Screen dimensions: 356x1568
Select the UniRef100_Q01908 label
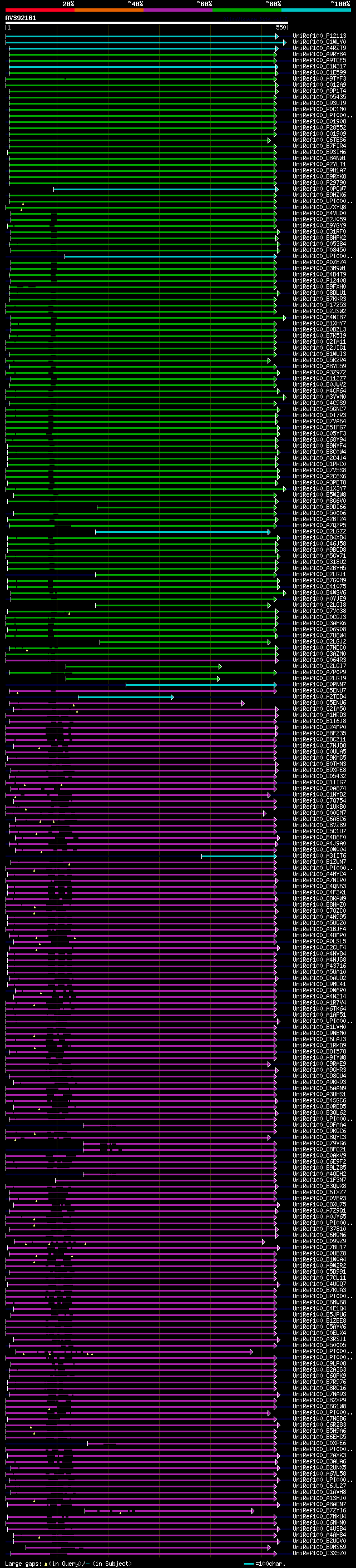point(319,122)
